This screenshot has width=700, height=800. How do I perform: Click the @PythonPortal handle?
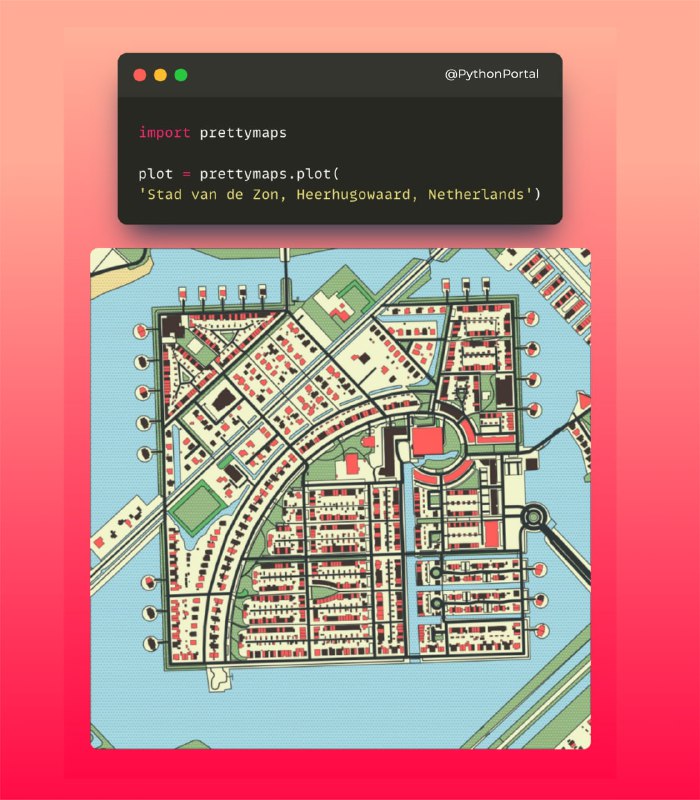(x=492, y=74)
